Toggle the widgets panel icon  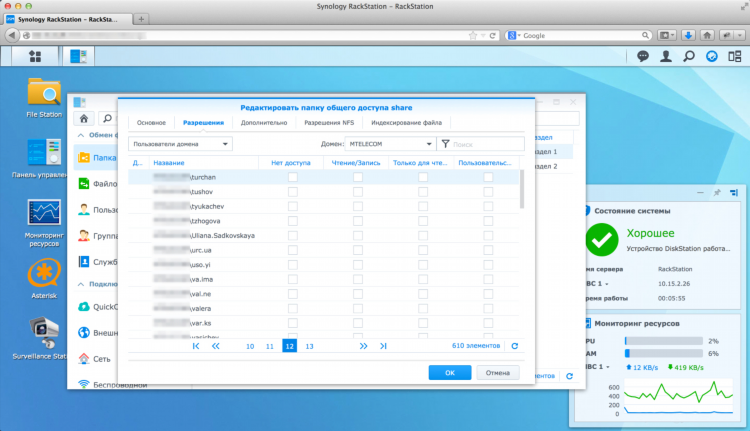pos(735,56)
